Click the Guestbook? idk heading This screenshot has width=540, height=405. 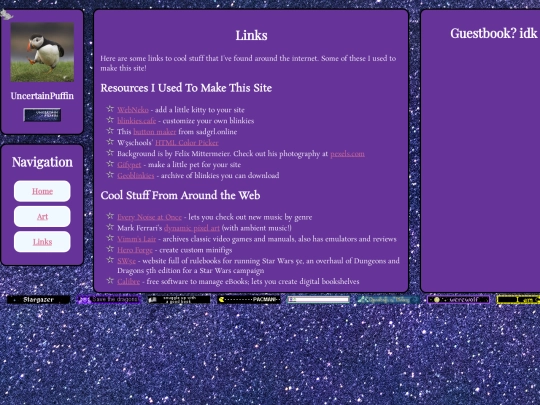point(494,33)
